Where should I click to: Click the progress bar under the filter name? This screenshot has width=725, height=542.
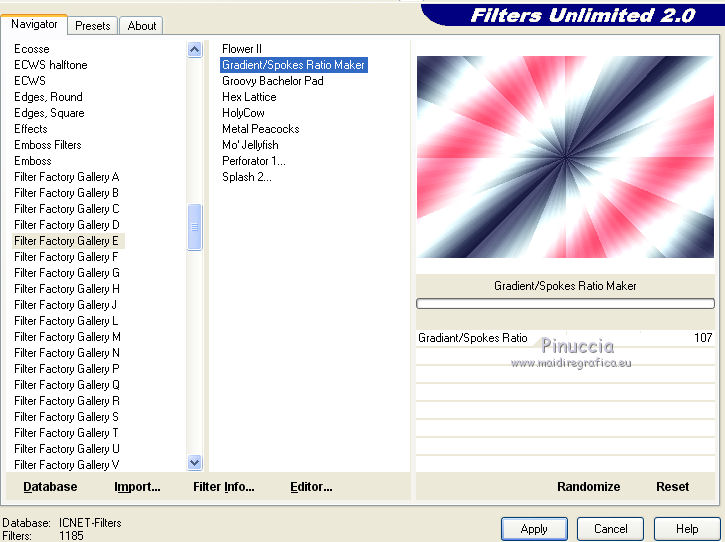click(x=565, y=303)
